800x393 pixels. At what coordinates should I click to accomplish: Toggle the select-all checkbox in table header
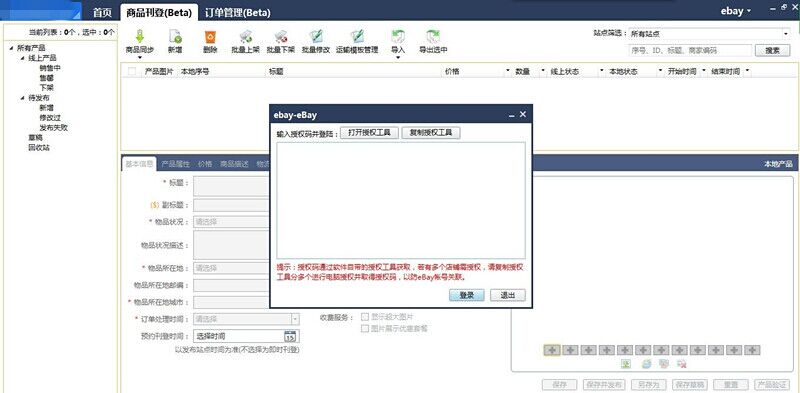(132, 71)
